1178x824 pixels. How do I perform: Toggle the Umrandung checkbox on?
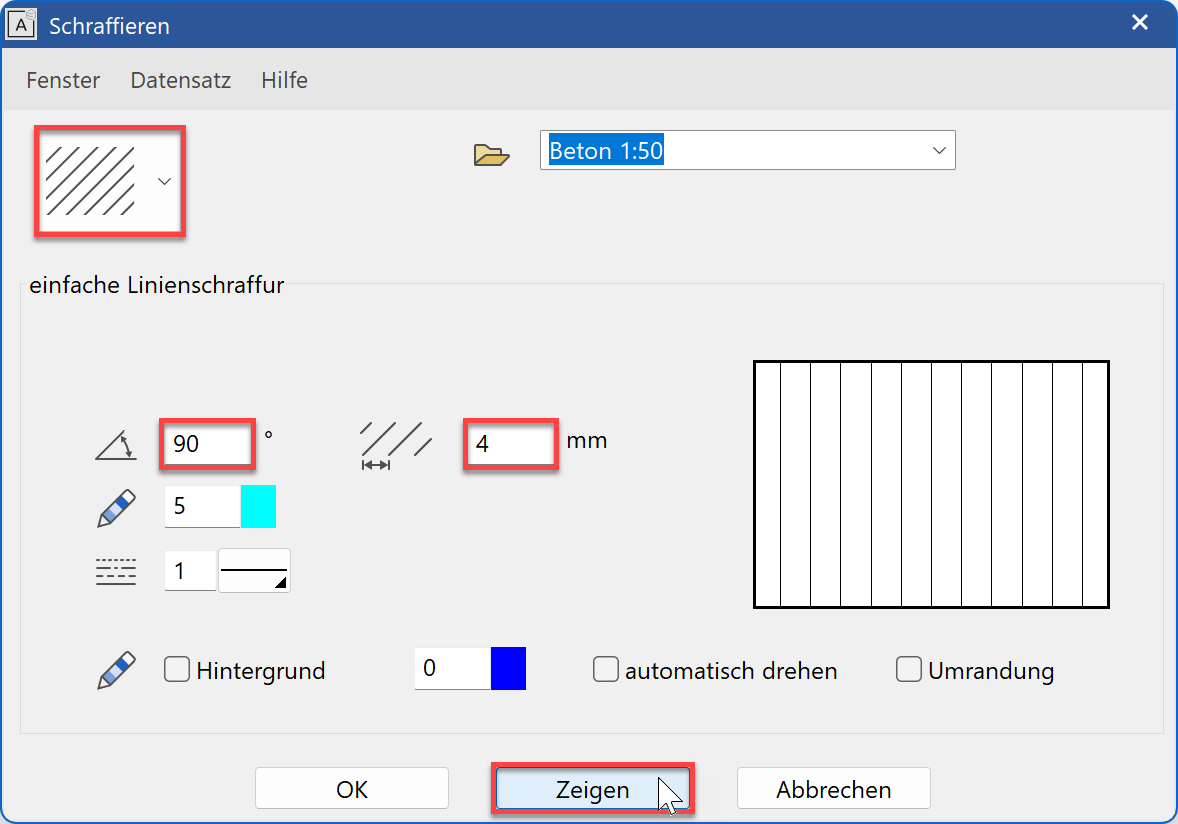[x=908, y=669]
